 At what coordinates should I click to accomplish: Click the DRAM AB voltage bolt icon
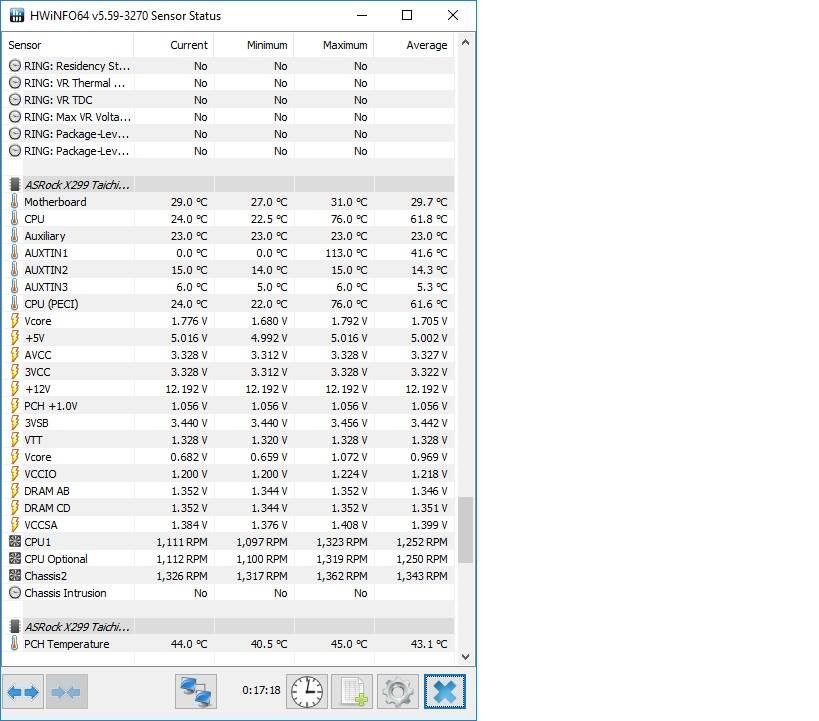[15, 491]
